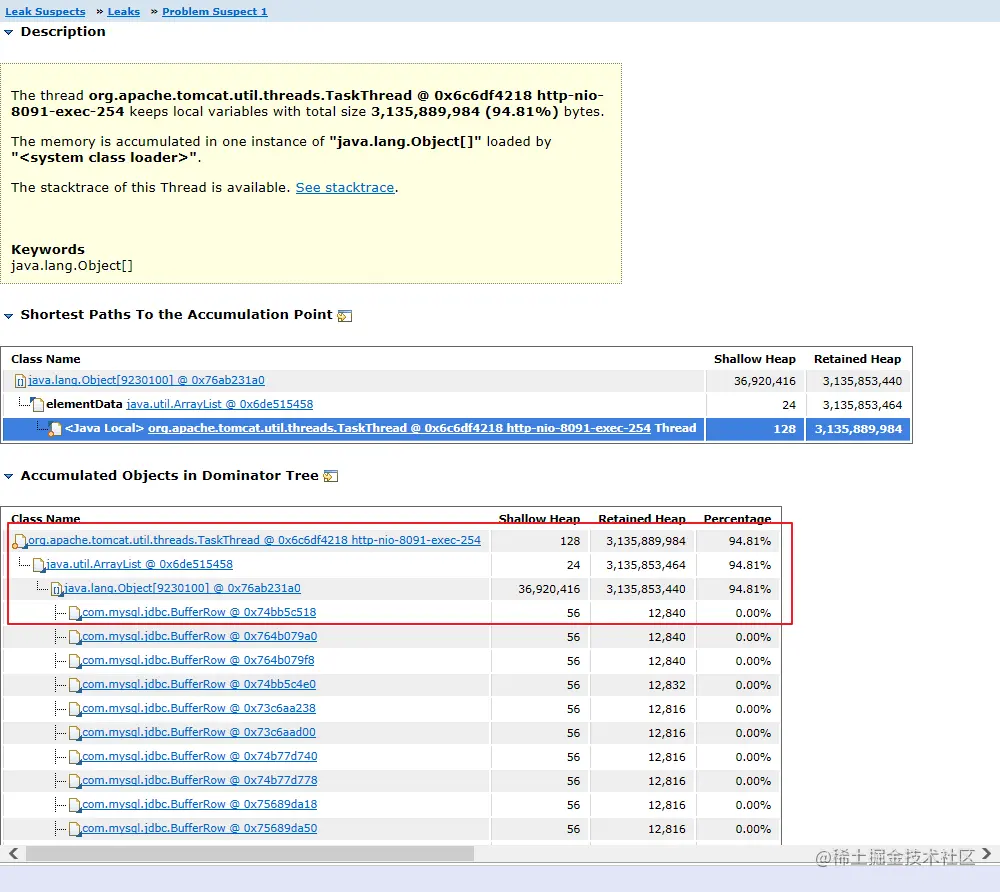
Task: Select the 3,135,889,984 retained heap cell in highlighted row
Action: coord(858,428)
